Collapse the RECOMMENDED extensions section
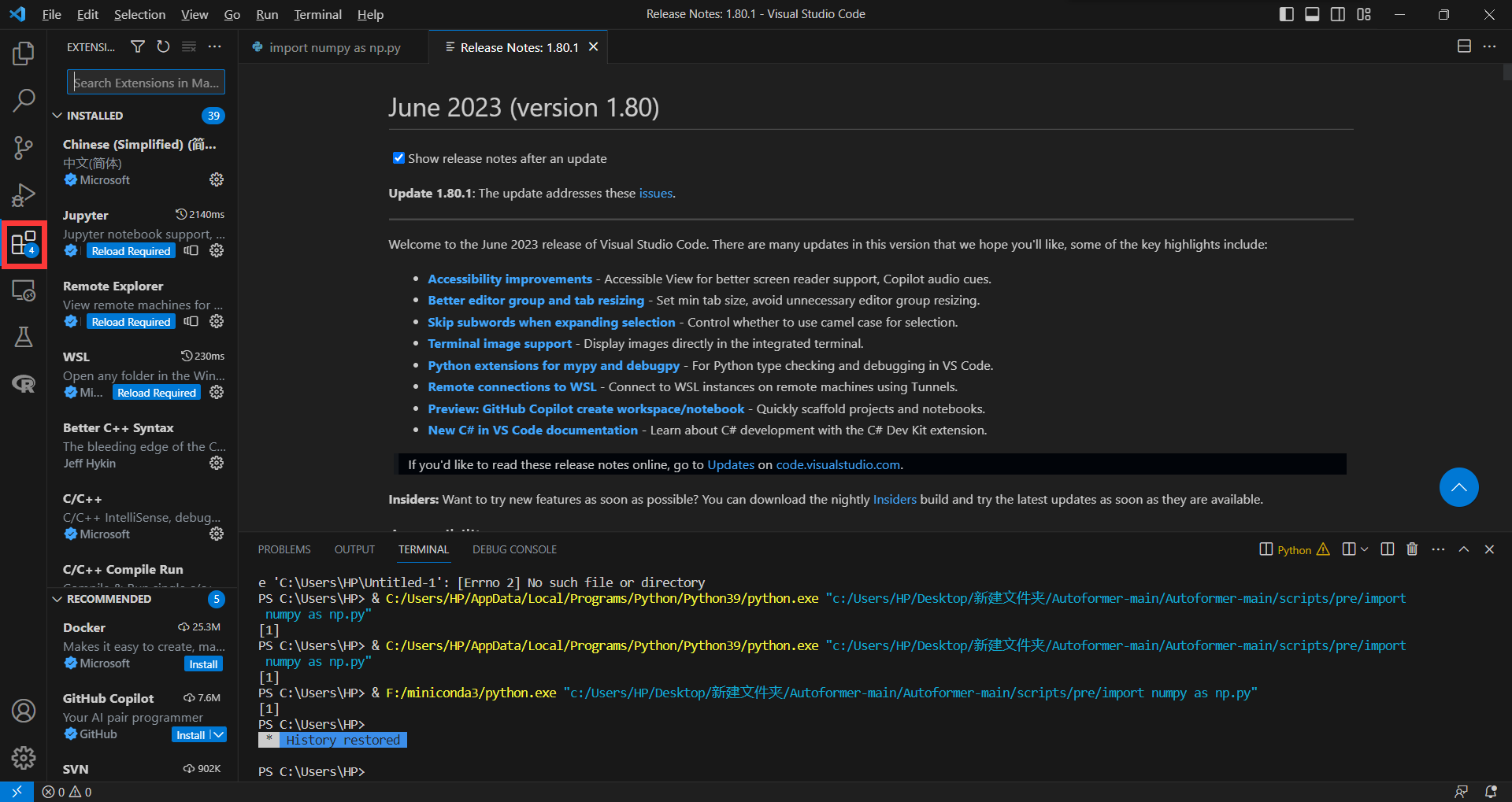Image resolution: width=1512 pixels, height=802 pixels. [57, 599]
